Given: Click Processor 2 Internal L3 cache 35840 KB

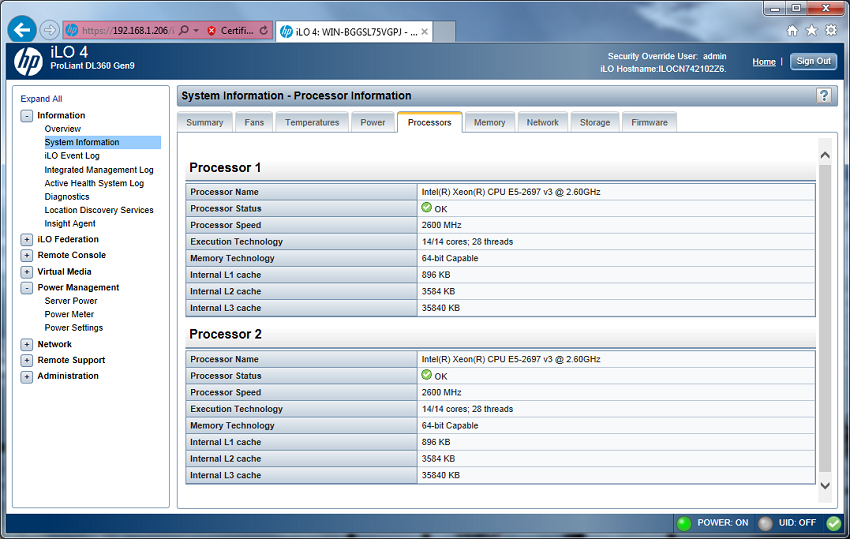Looking at the screenshot, I should click(441, 476).
